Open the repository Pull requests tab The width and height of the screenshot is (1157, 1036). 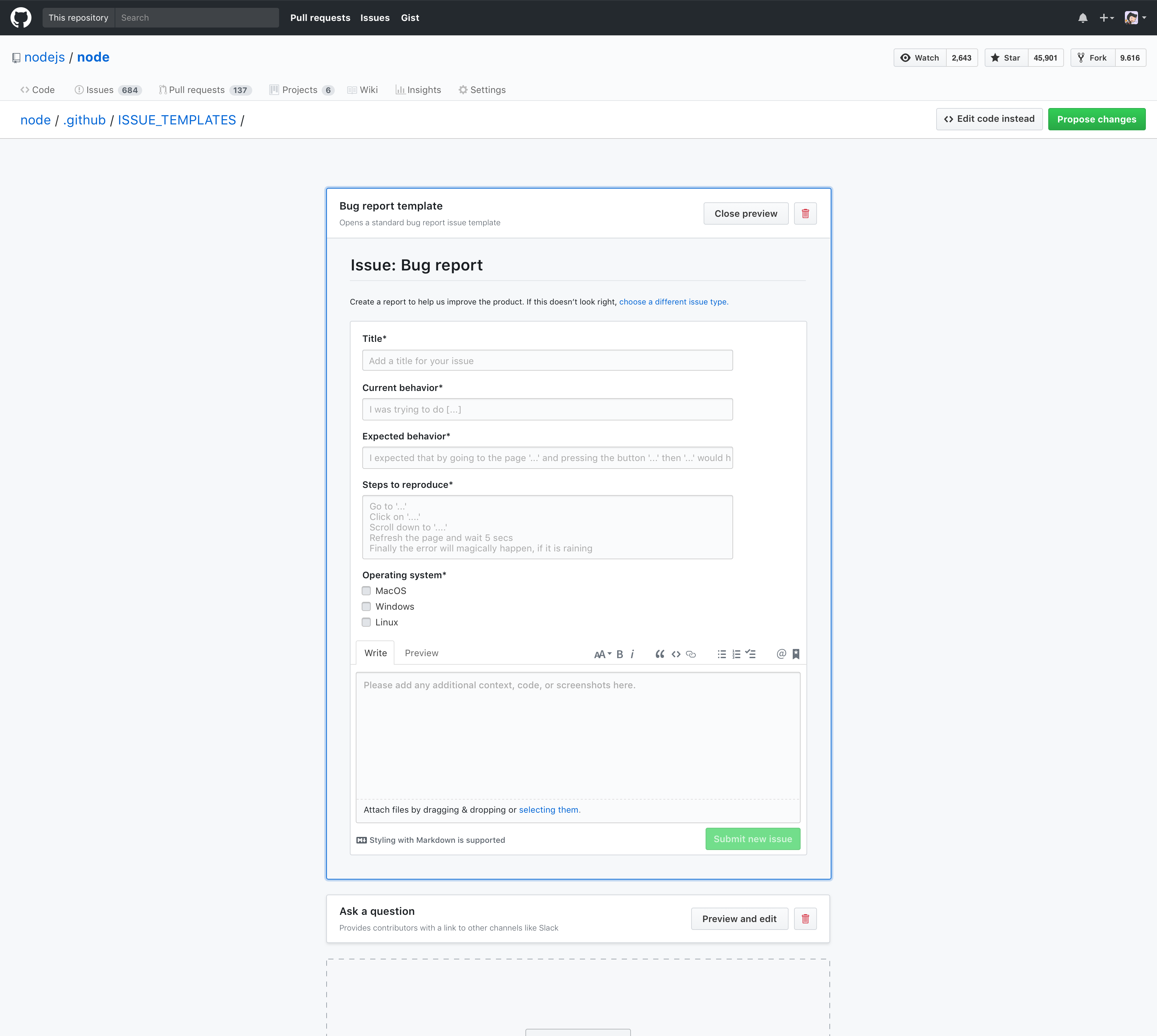click(x=205, y=90)
